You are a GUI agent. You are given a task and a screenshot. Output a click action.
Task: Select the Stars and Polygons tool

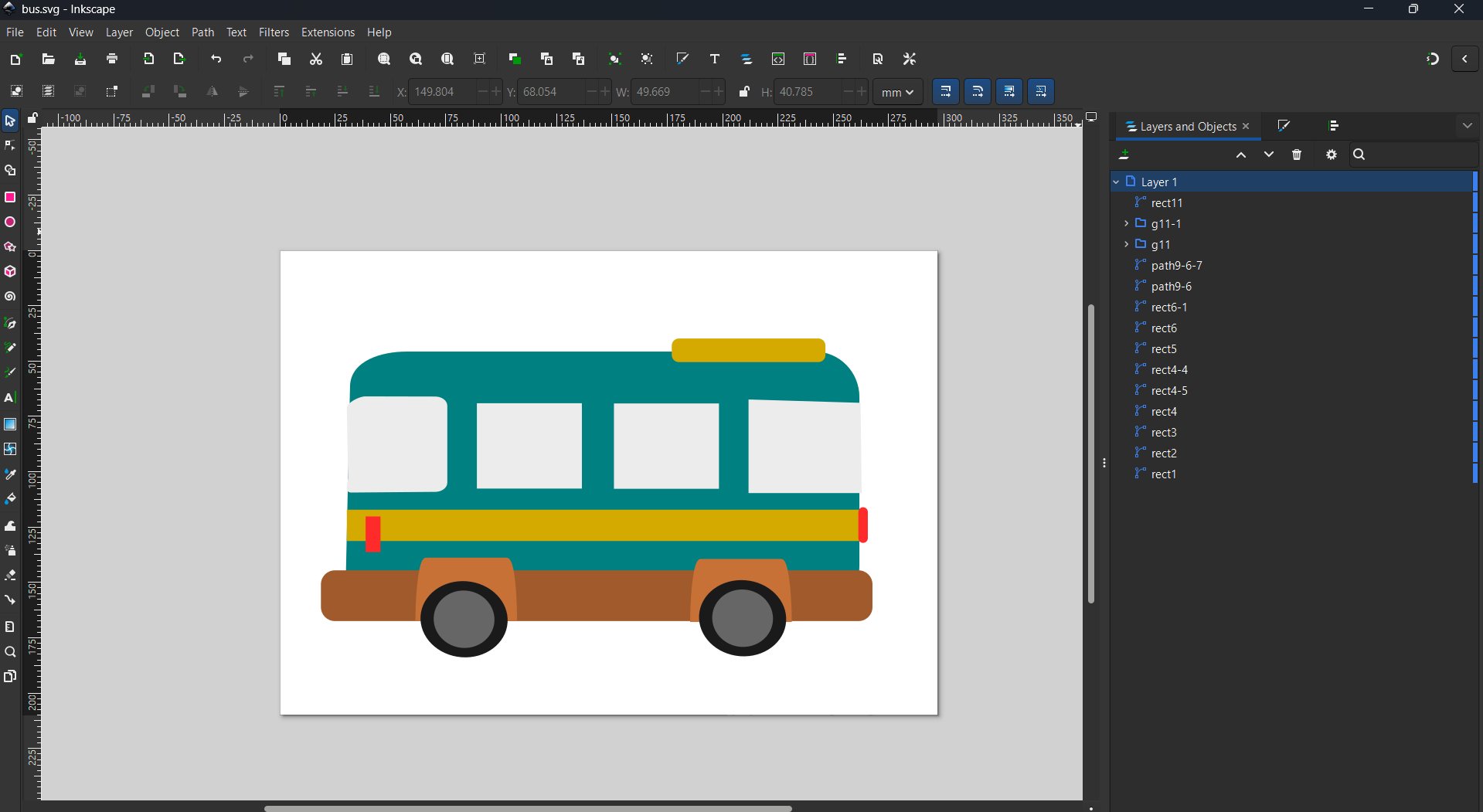click(x=10, y=246)
